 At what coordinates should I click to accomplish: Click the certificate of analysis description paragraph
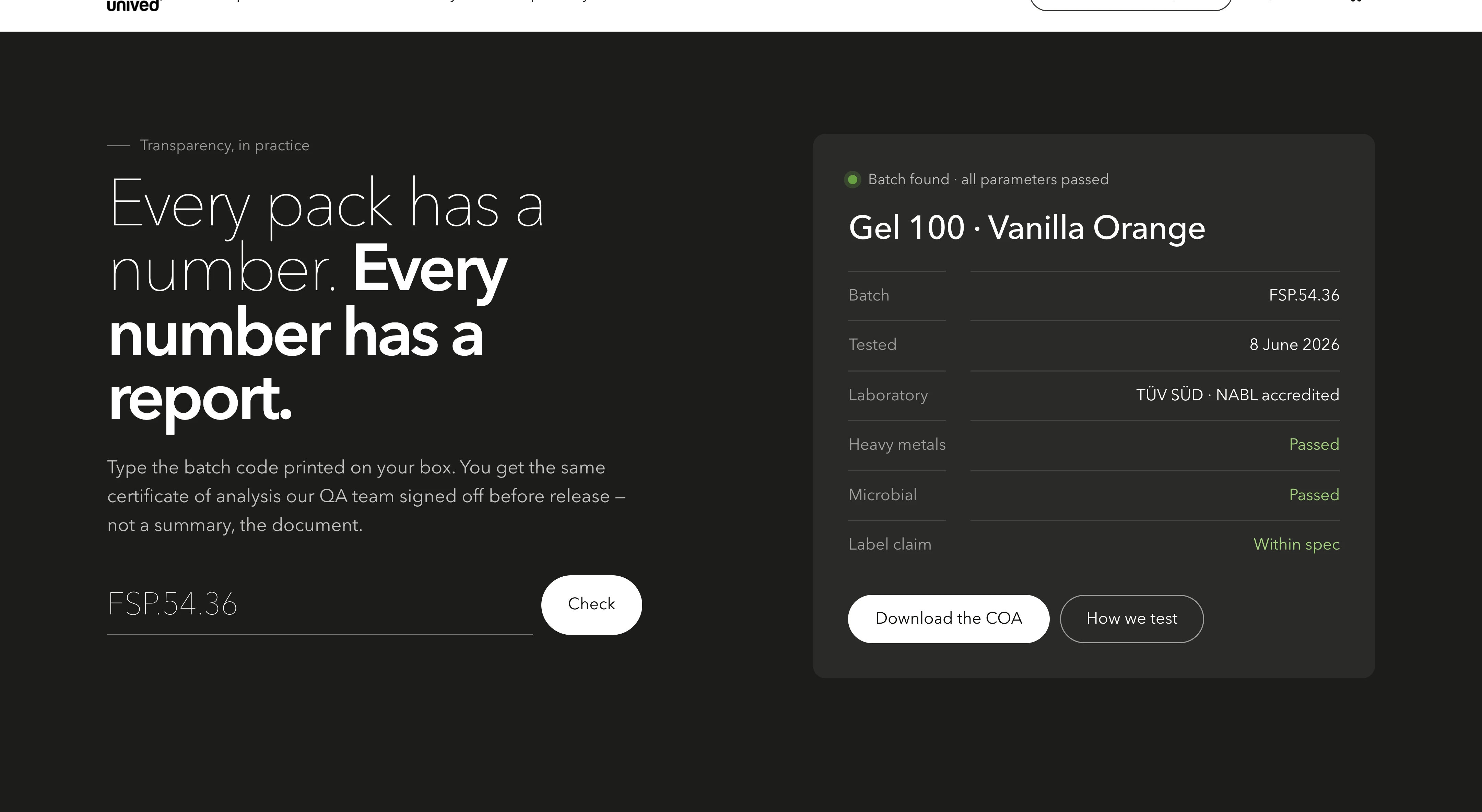tap(366, 496)
